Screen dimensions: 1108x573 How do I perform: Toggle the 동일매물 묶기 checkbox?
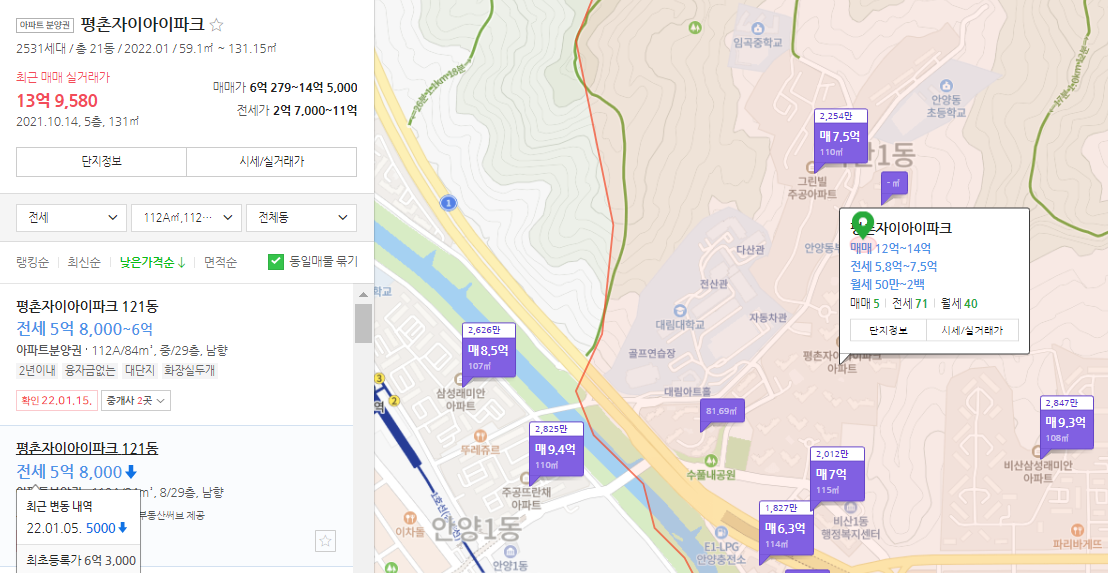pos(276,261)
